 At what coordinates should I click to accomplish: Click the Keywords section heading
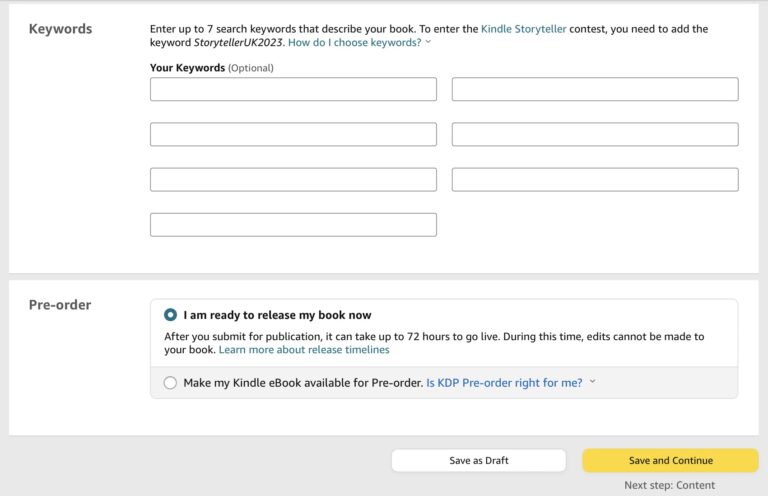click(x=60, y=29)
